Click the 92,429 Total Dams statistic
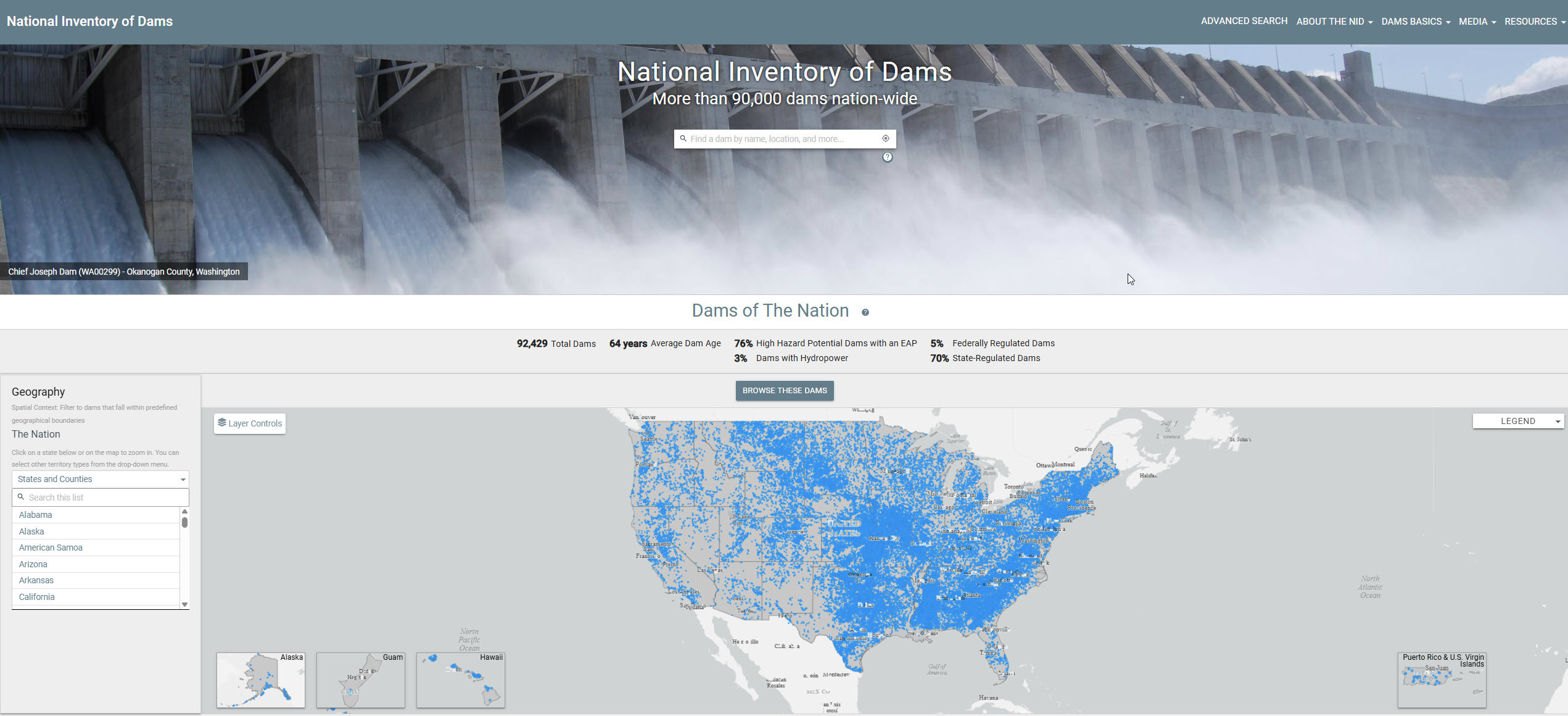This screenshot has width=1568, height=716. click(556, 344)
